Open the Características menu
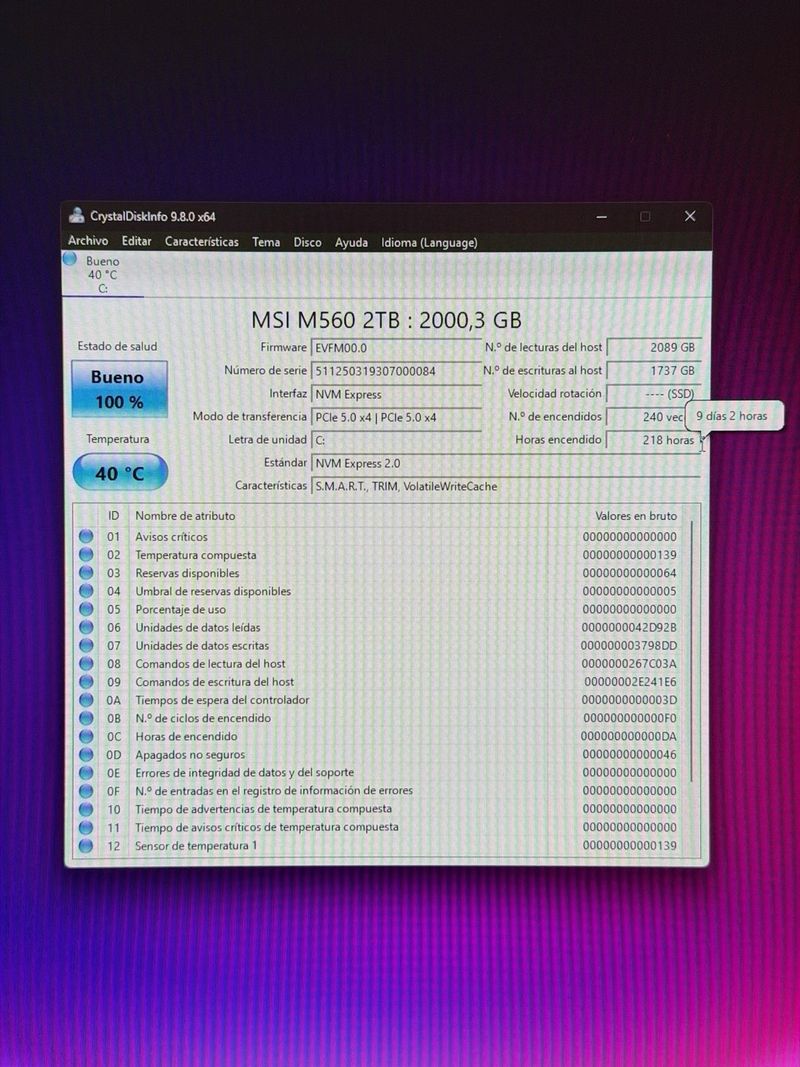Image resolution: width=800 pixels, height=1067 pixels. (201, 242)
